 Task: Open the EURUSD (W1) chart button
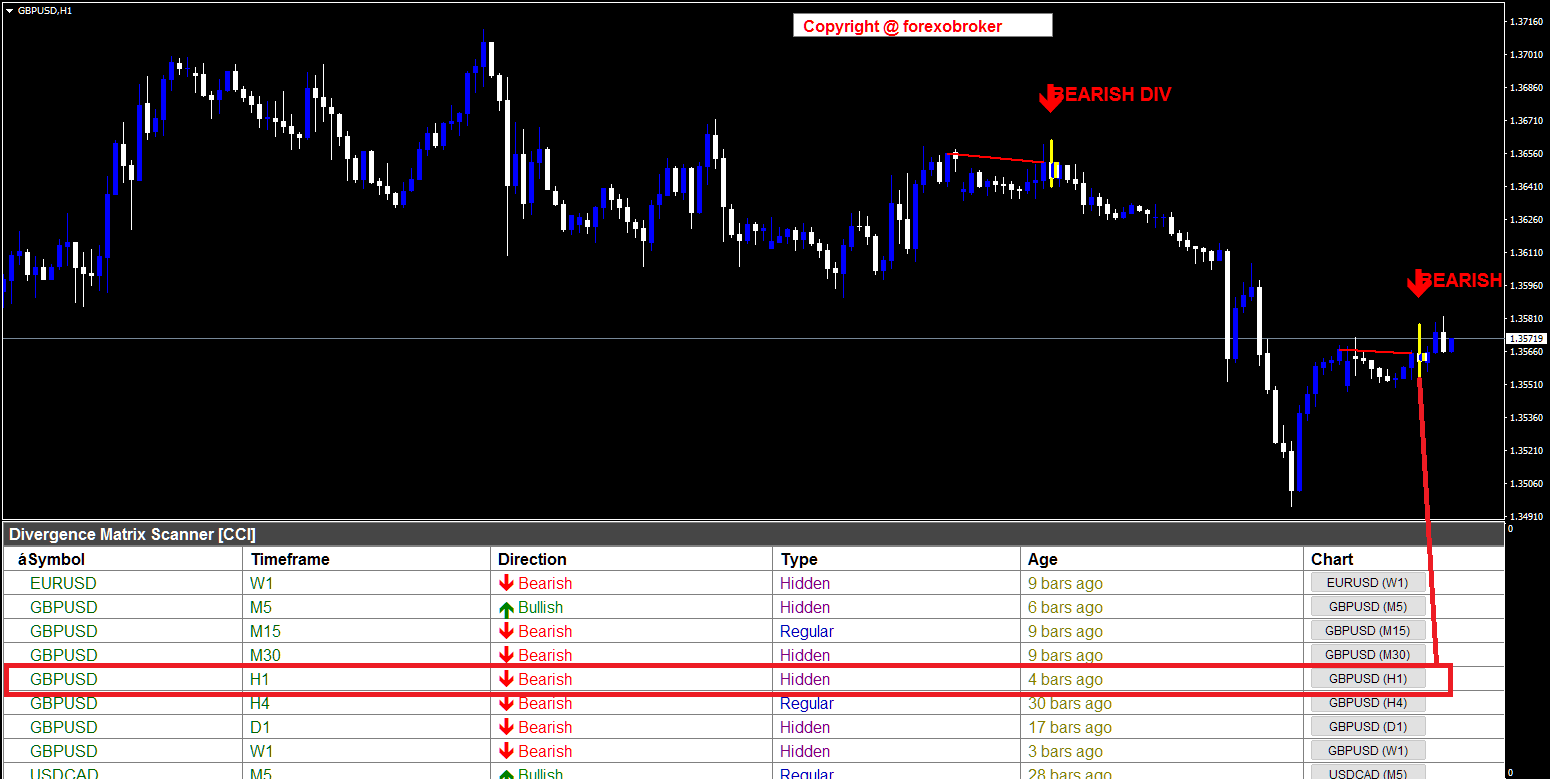[1367, 583]
